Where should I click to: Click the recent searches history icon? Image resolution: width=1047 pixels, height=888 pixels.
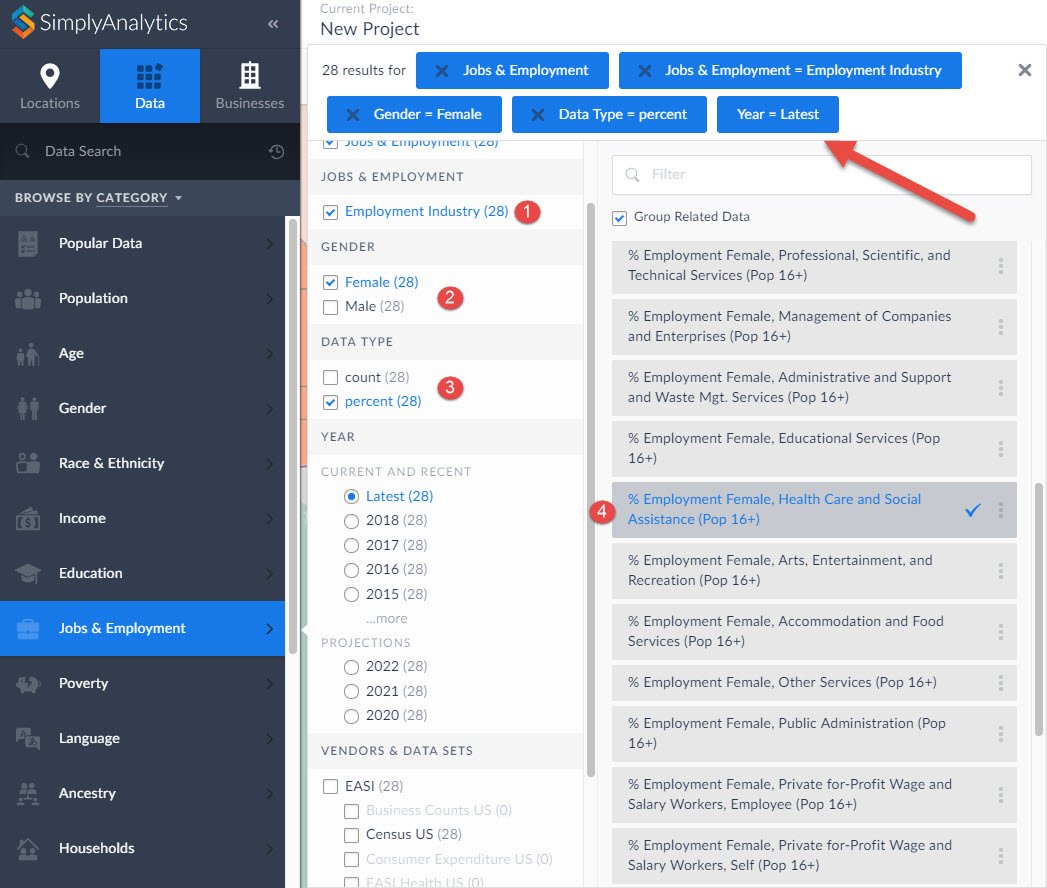coord(274,150)
